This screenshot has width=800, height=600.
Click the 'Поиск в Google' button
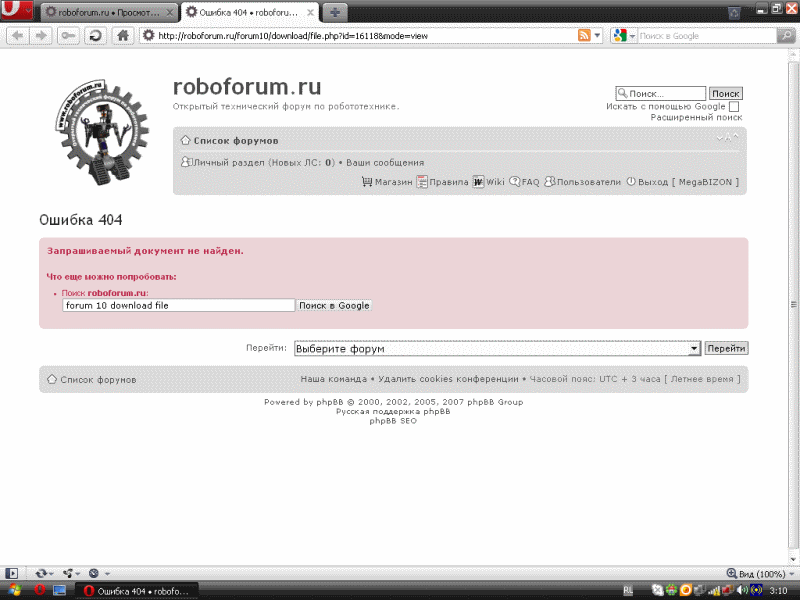[x=335, y=305]
